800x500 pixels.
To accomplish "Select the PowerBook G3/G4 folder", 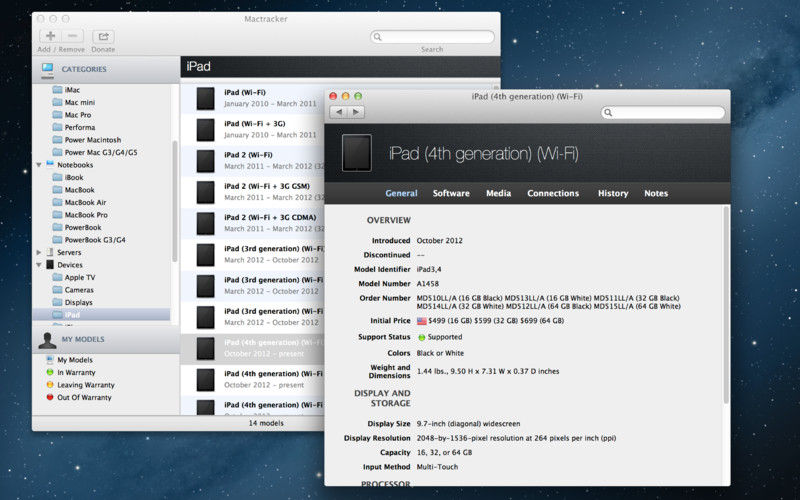I will (89, 240).
